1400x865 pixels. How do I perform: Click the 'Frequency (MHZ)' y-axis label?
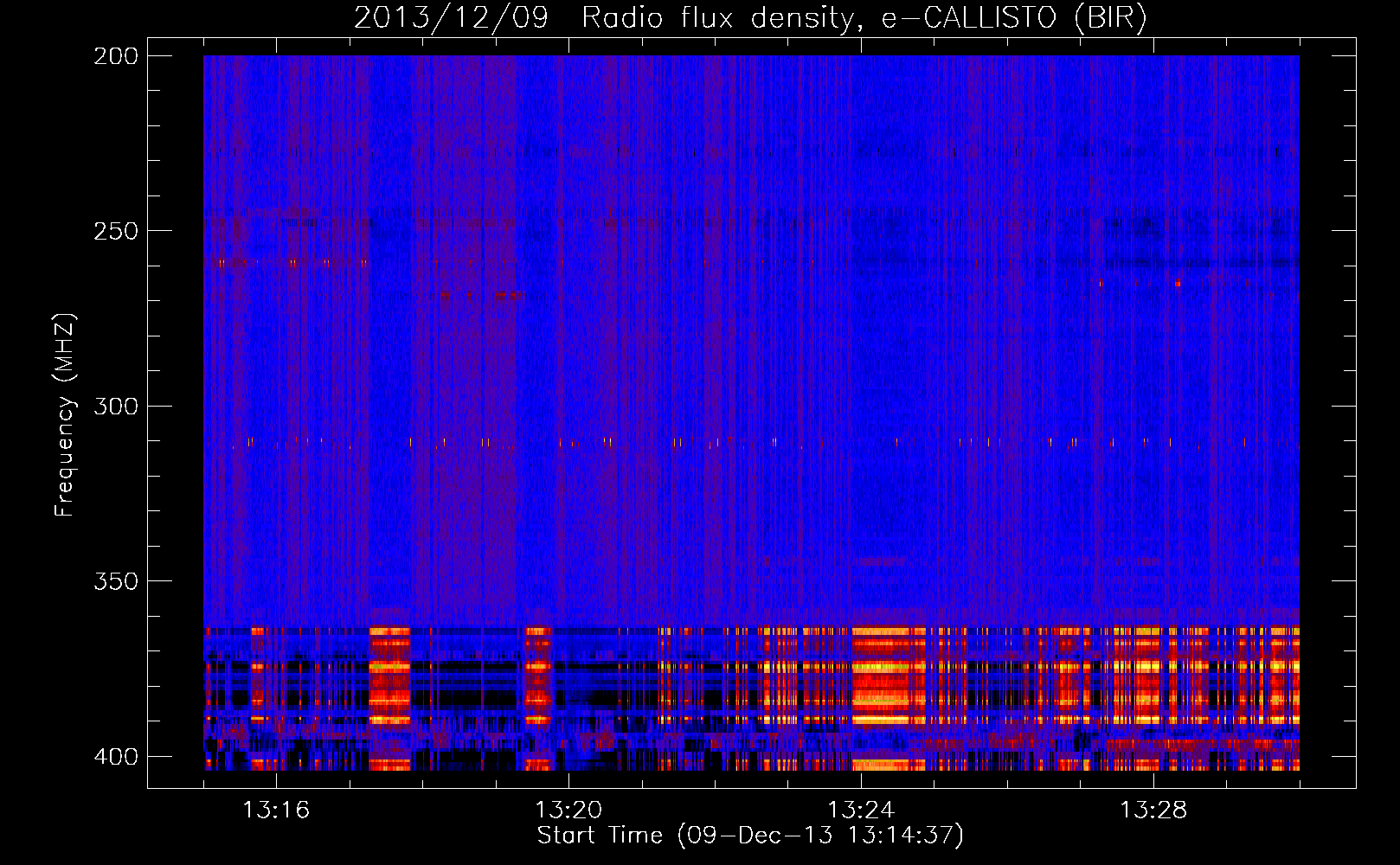(x=65, y=414)
